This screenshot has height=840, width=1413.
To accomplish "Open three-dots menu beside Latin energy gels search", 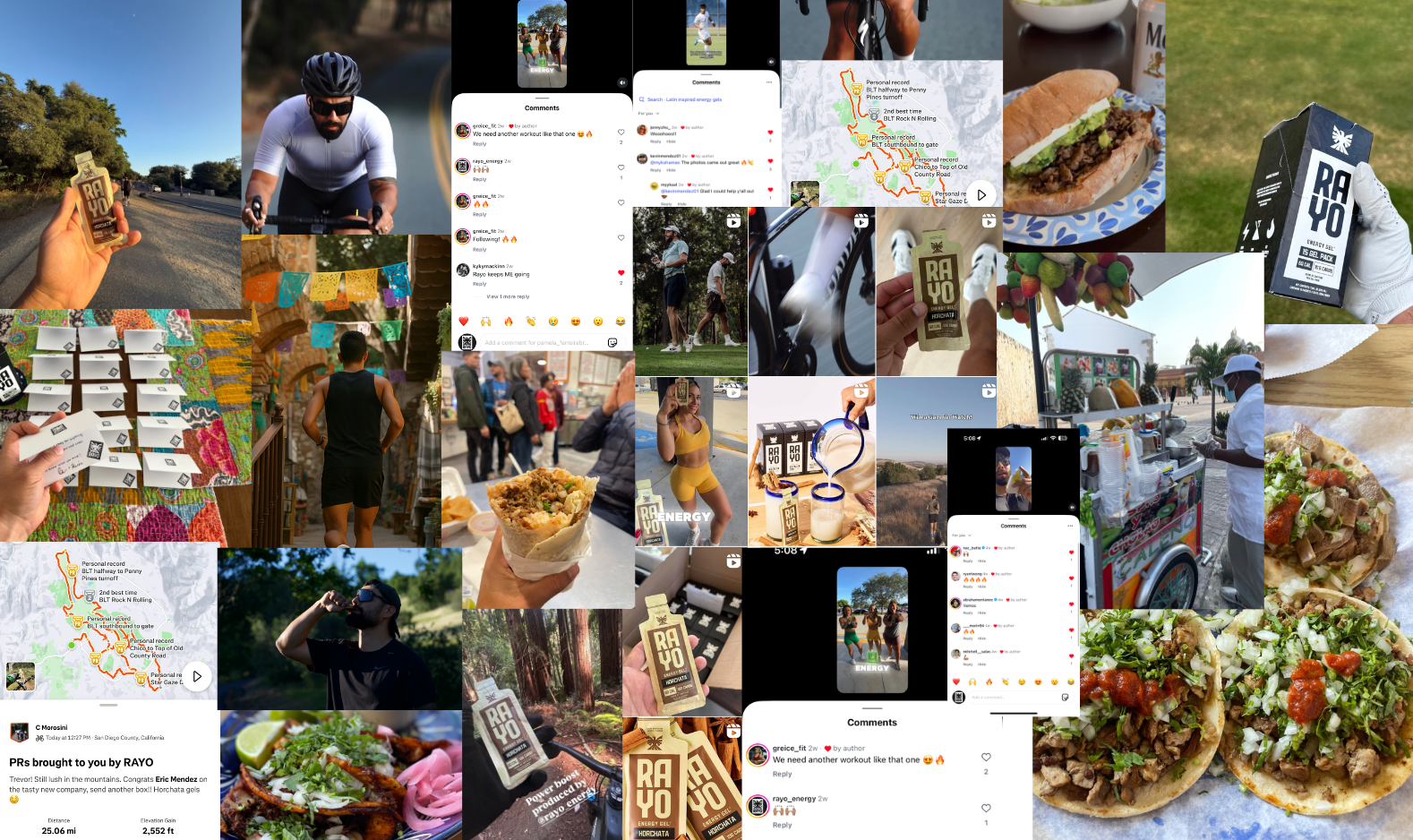I will 769,82.
